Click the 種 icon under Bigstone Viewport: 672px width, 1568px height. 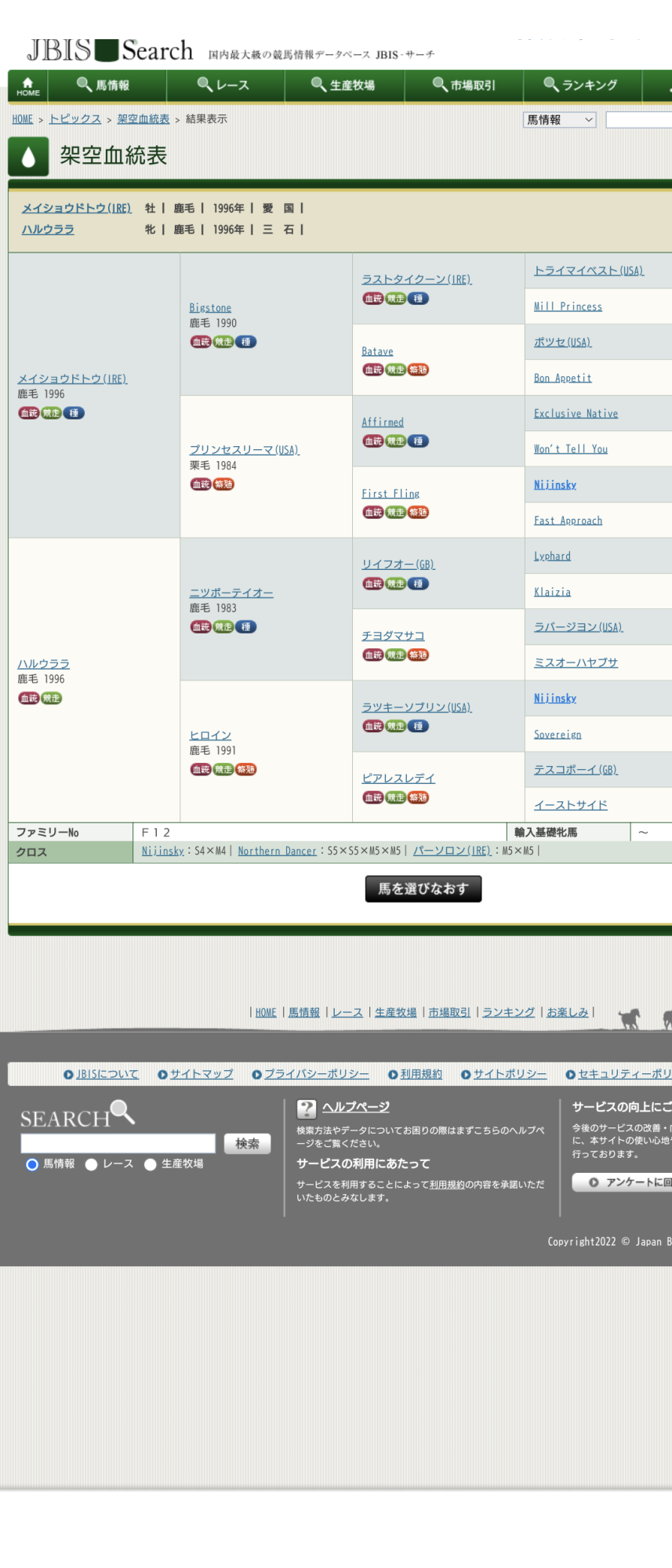[246, 342]
